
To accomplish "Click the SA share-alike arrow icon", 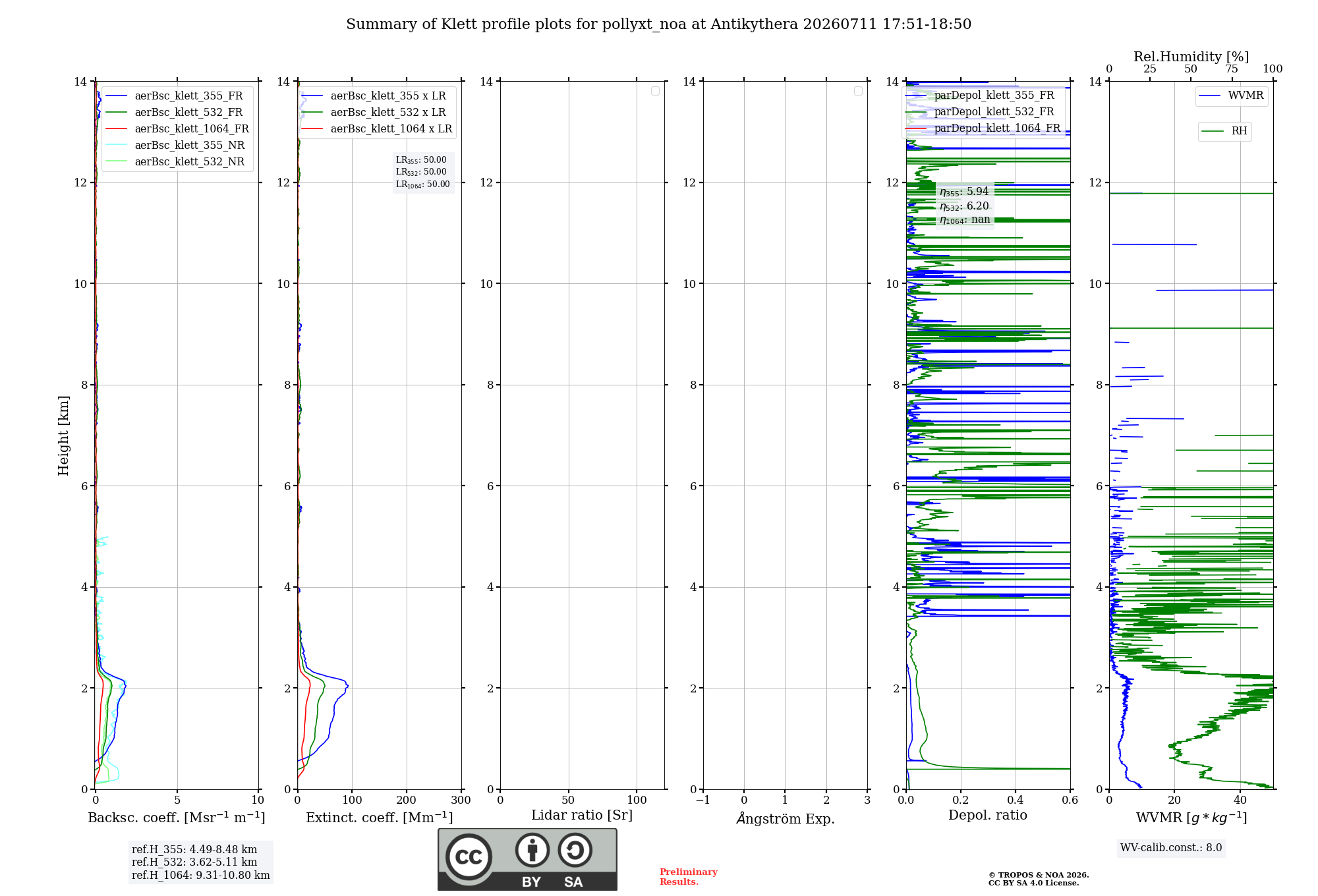I will (575, 850).
